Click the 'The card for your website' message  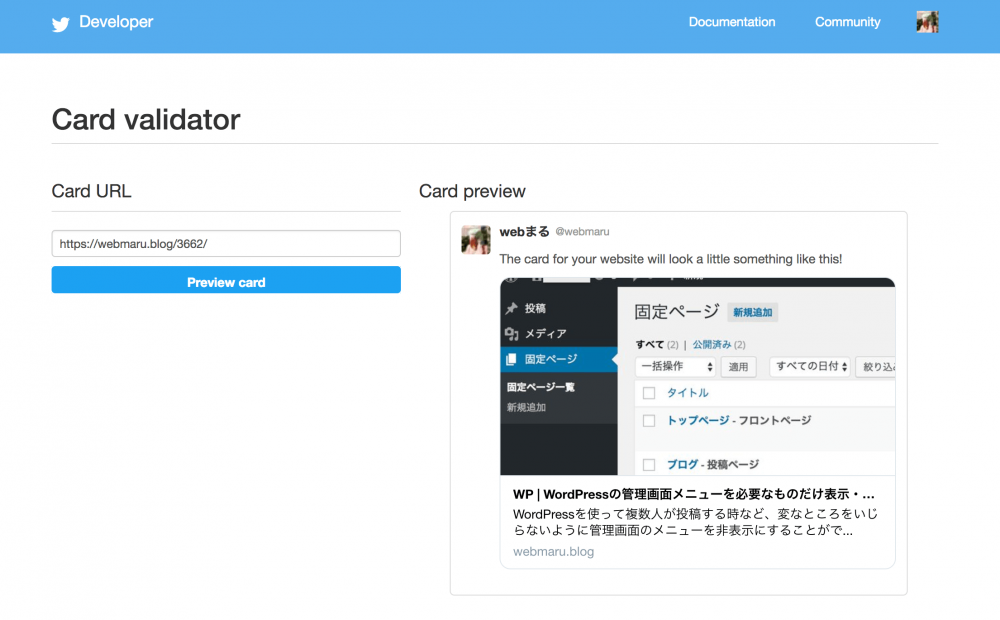pyautogui.click(x=670, y=259)
